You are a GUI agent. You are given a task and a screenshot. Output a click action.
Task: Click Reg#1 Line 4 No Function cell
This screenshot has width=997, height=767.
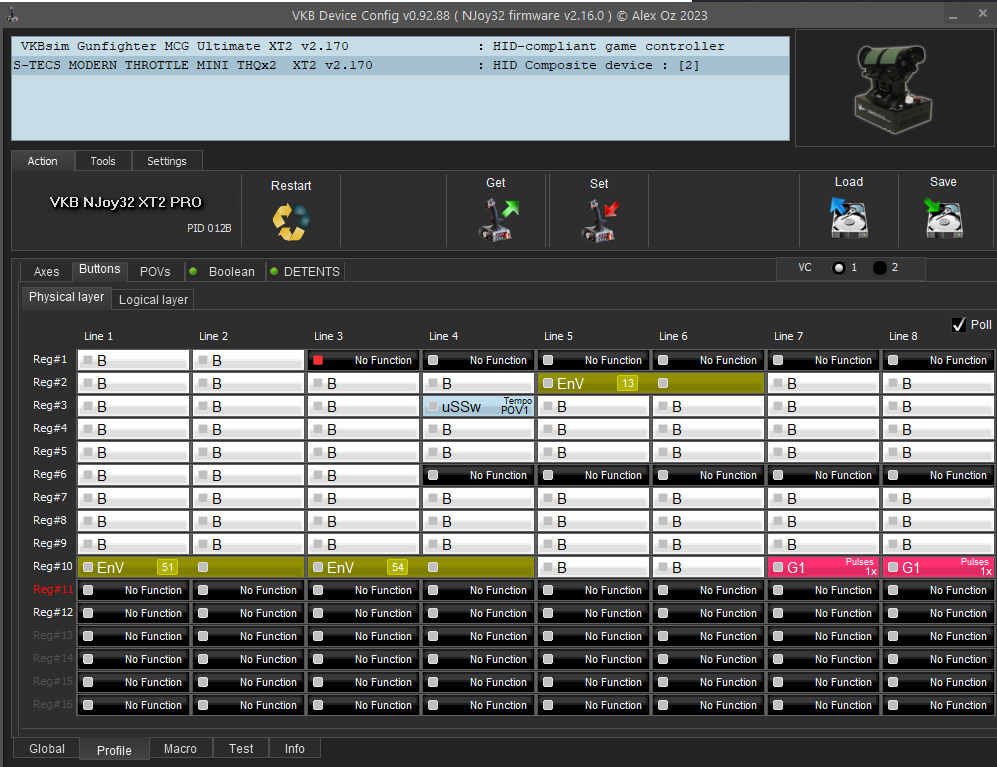[x=478, y=360]
